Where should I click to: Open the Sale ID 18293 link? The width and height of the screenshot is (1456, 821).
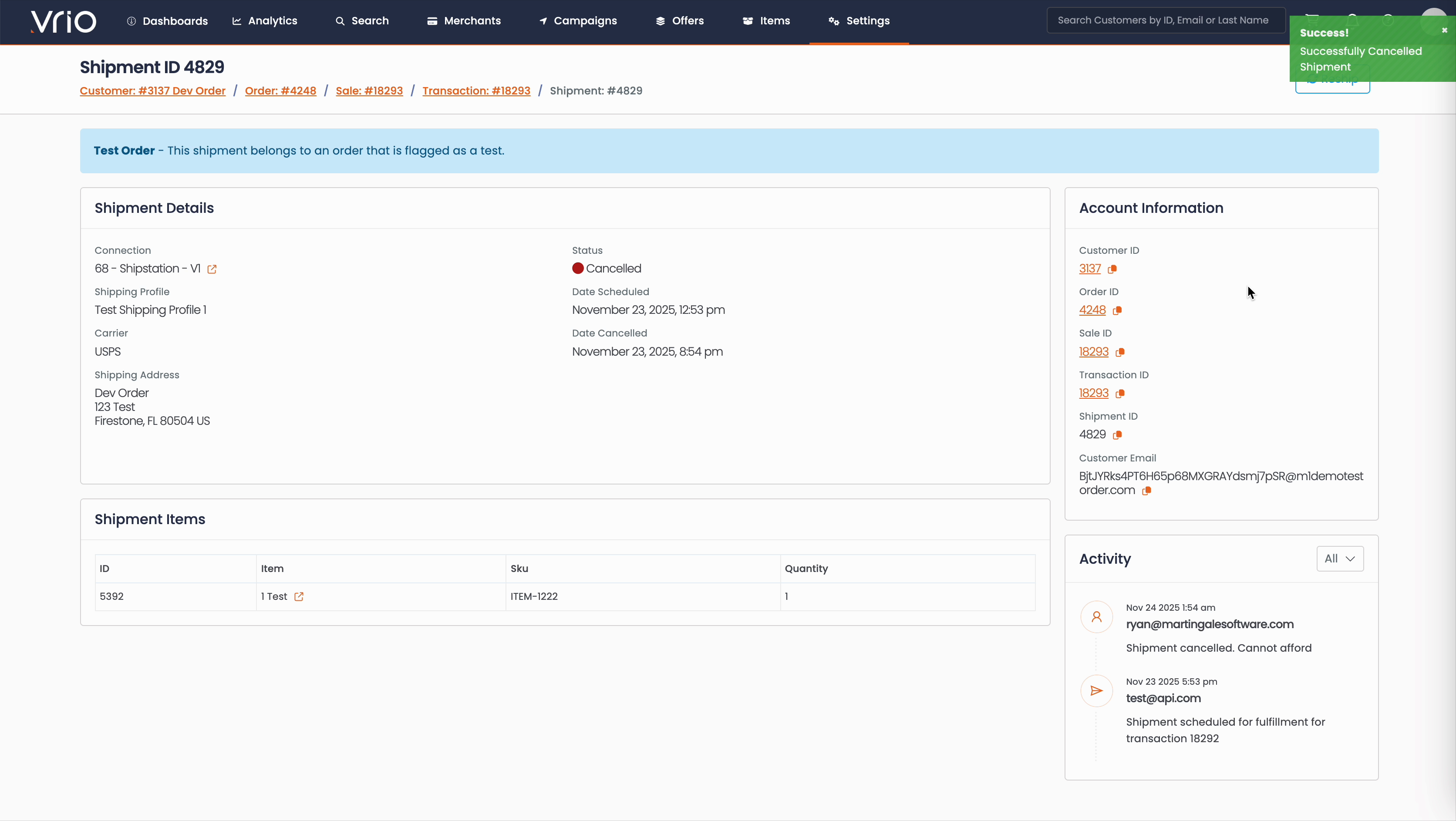pos(1093,351)
